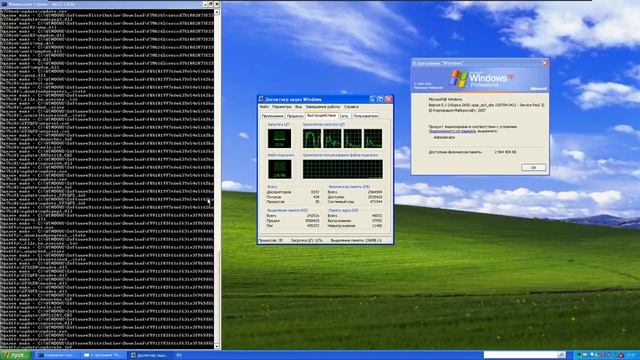Switch to the Процессы tab

tap(295, 116)
